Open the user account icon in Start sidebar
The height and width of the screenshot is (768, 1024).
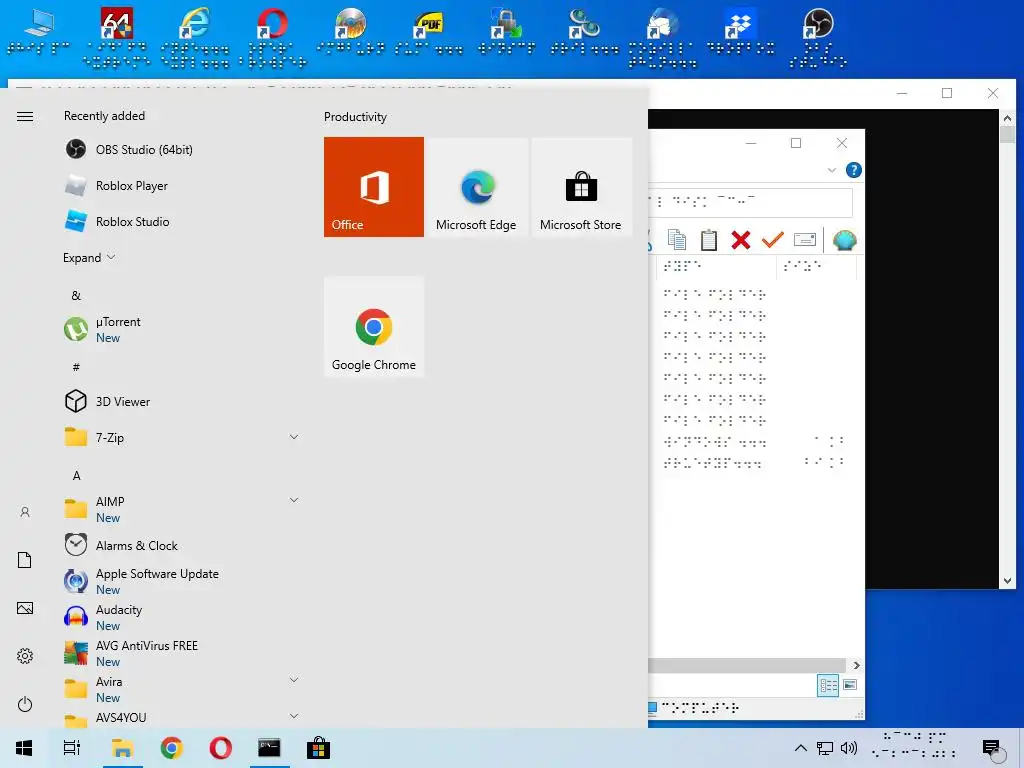25,512
